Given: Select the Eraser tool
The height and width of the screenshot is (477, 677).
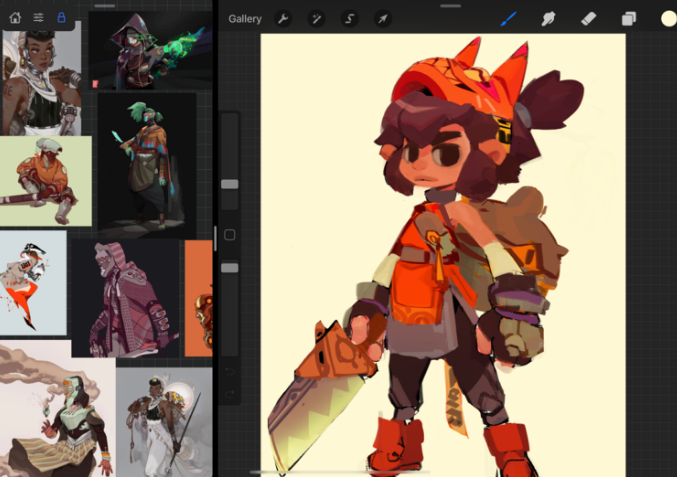Looking at the screenshot, I should pyautogui.click(x=588, y=19).
